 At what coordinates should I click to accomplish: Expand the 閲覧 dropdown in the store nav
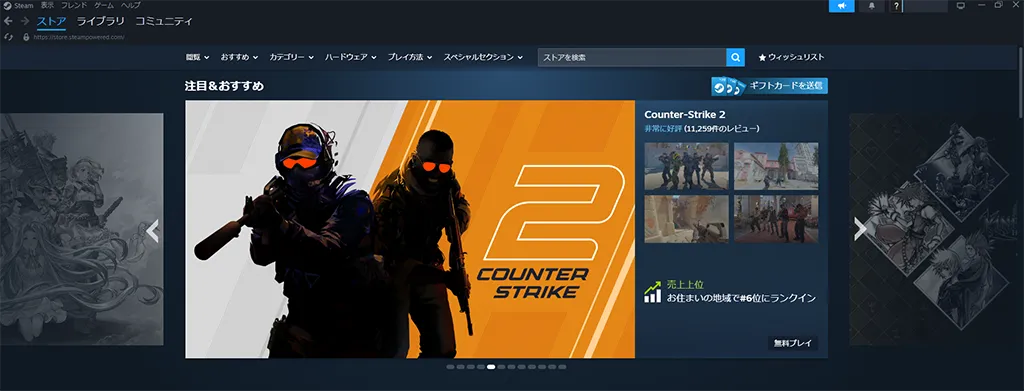pos(197,57)
